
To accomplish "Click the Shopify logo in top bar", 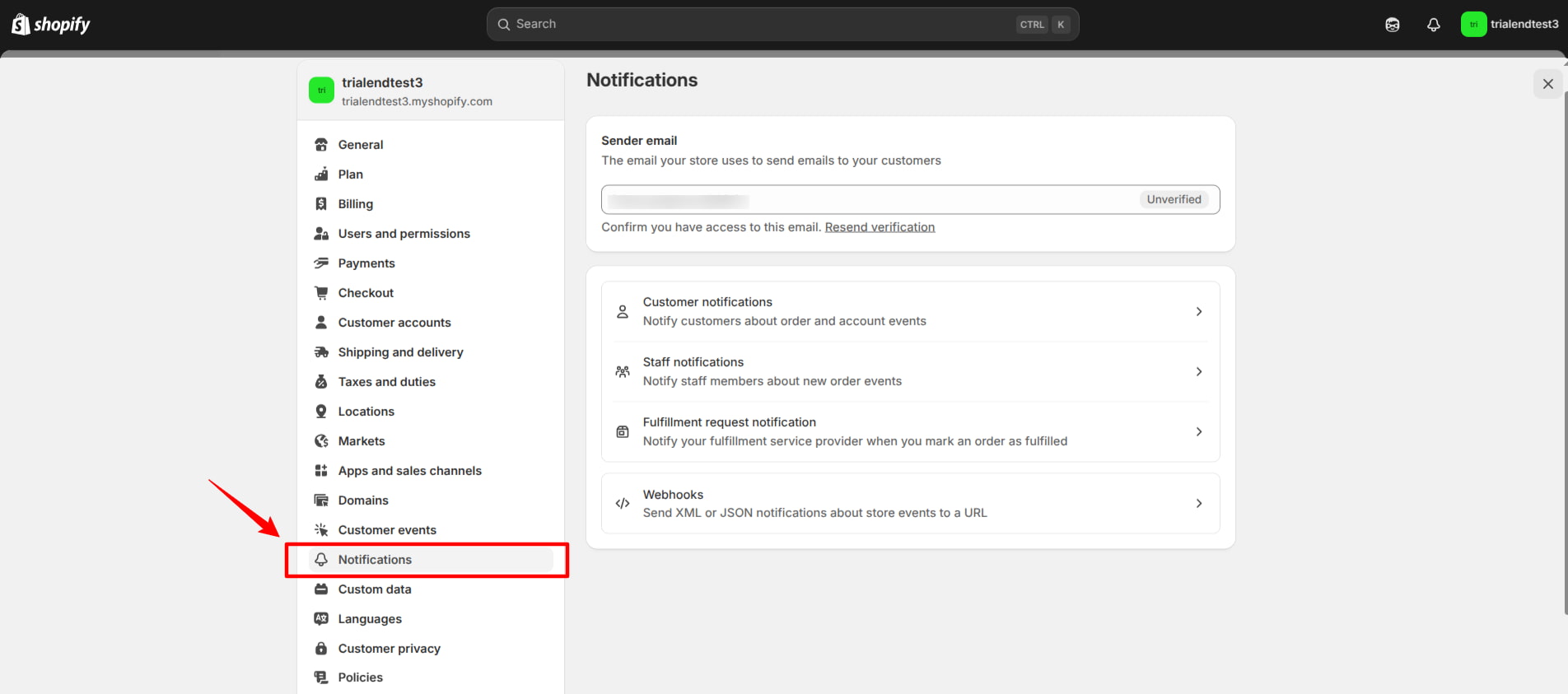I will click(x=51, y=25).
